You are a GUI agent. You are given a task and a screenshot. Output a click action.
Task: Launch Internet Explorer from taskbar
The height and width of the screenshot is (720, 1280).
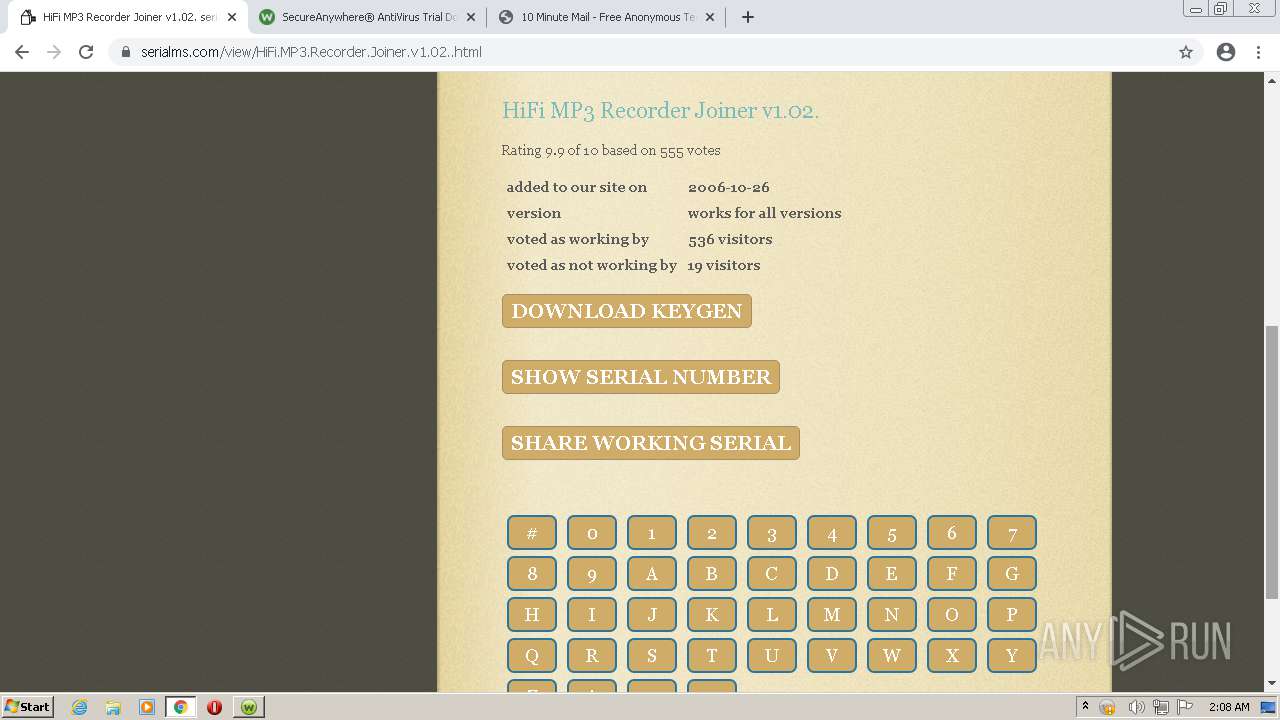(x=80, y=707)
